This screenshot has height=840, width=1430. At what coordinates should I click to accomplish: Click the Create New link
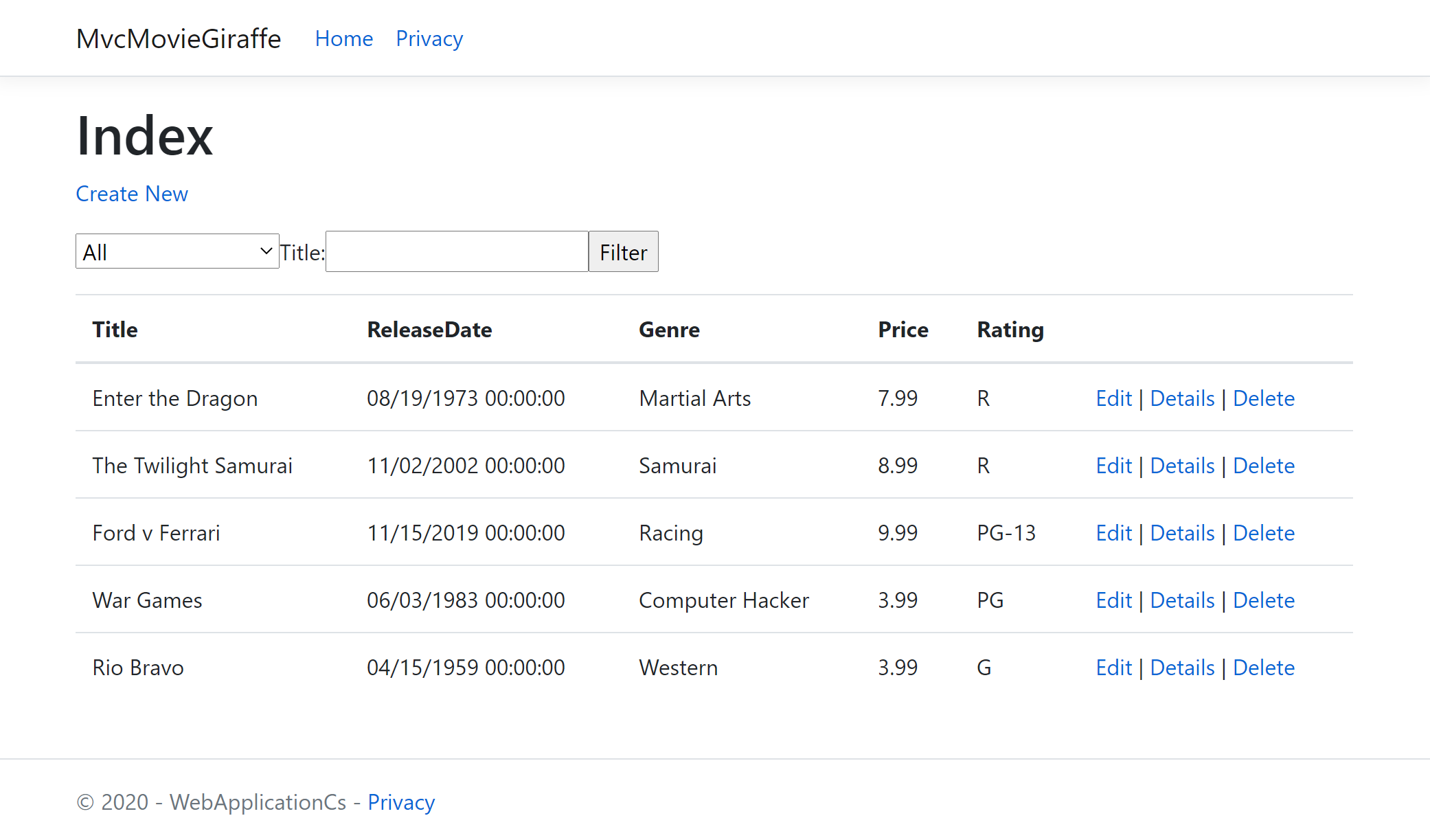132,194
